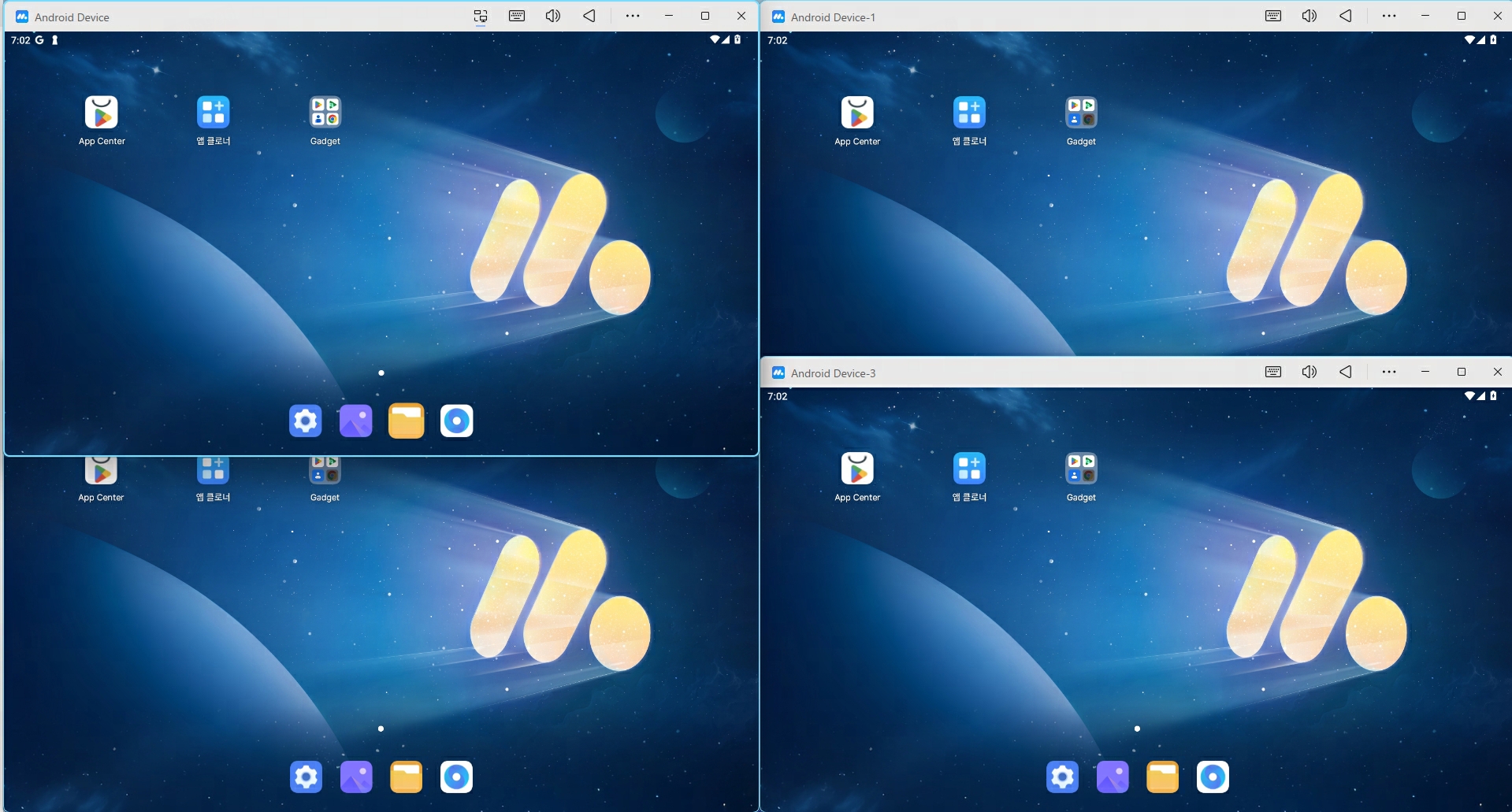Click back triangle in Android Device-3 title bar

(1346, 372)
